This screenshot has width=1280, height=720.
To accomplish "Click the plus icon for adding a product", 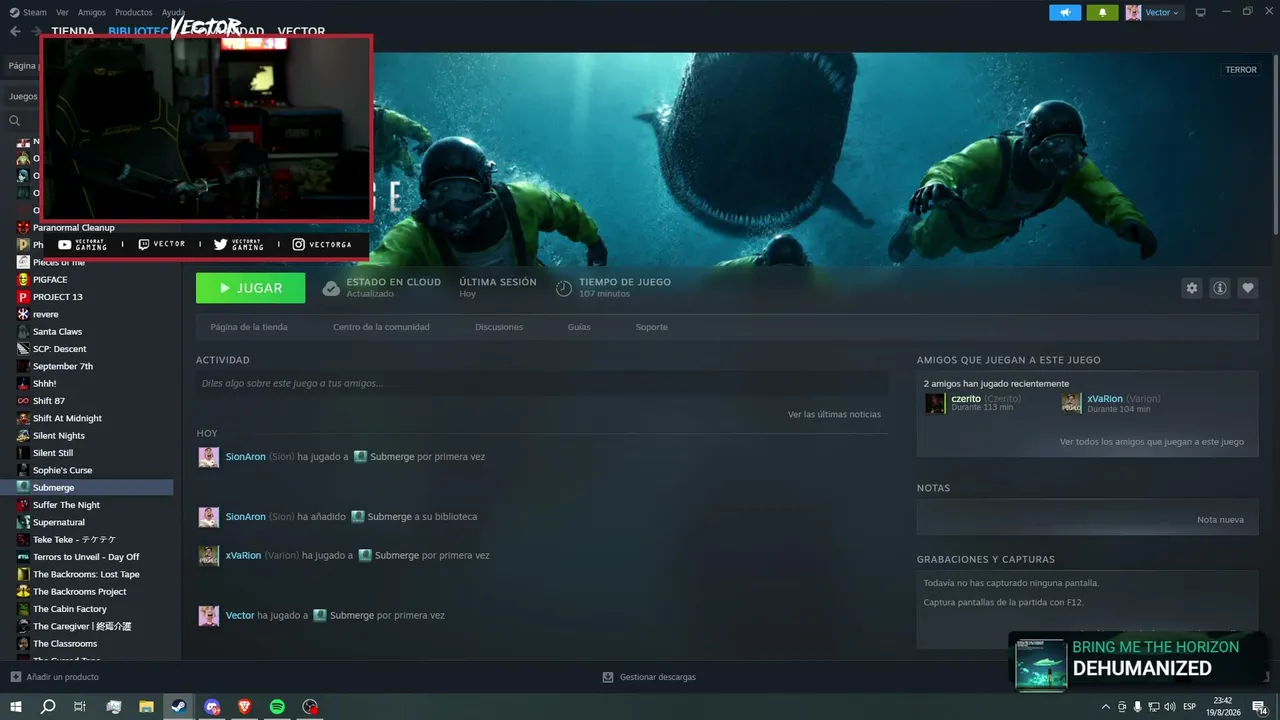I will (15, 677).
